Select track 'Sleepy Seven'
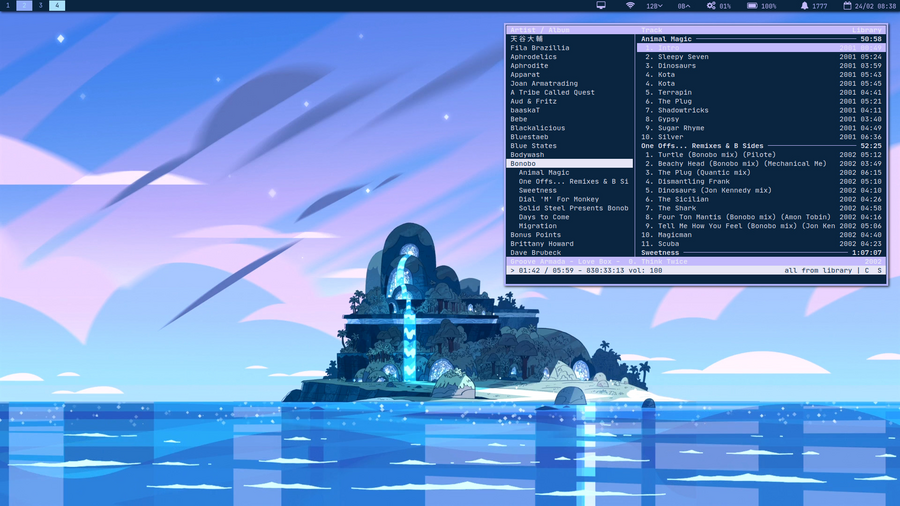Screen dimensions: 900x506 tap(683, 57)
